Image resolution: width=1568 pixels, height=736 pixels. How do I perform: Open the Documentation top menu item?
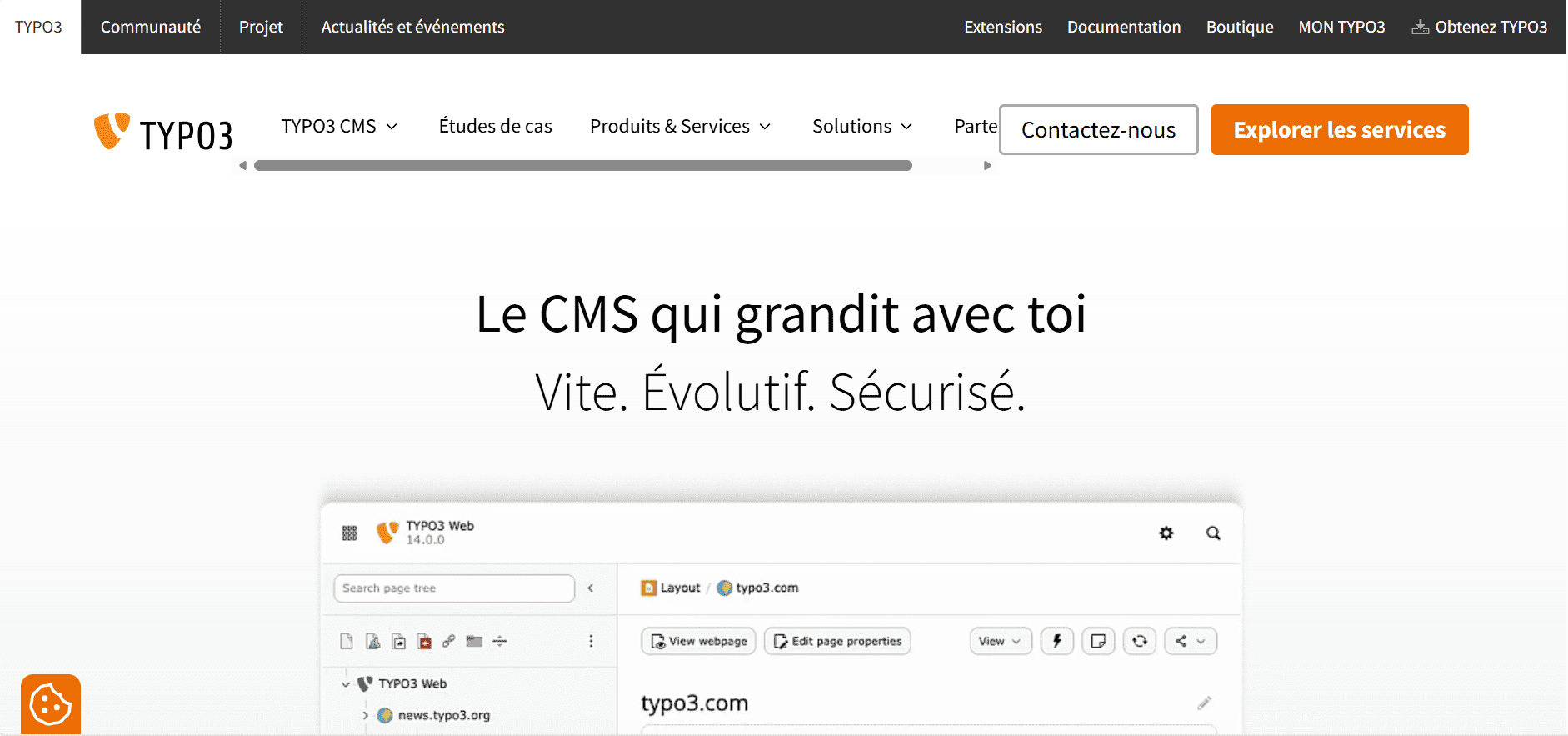(1124, 27)
